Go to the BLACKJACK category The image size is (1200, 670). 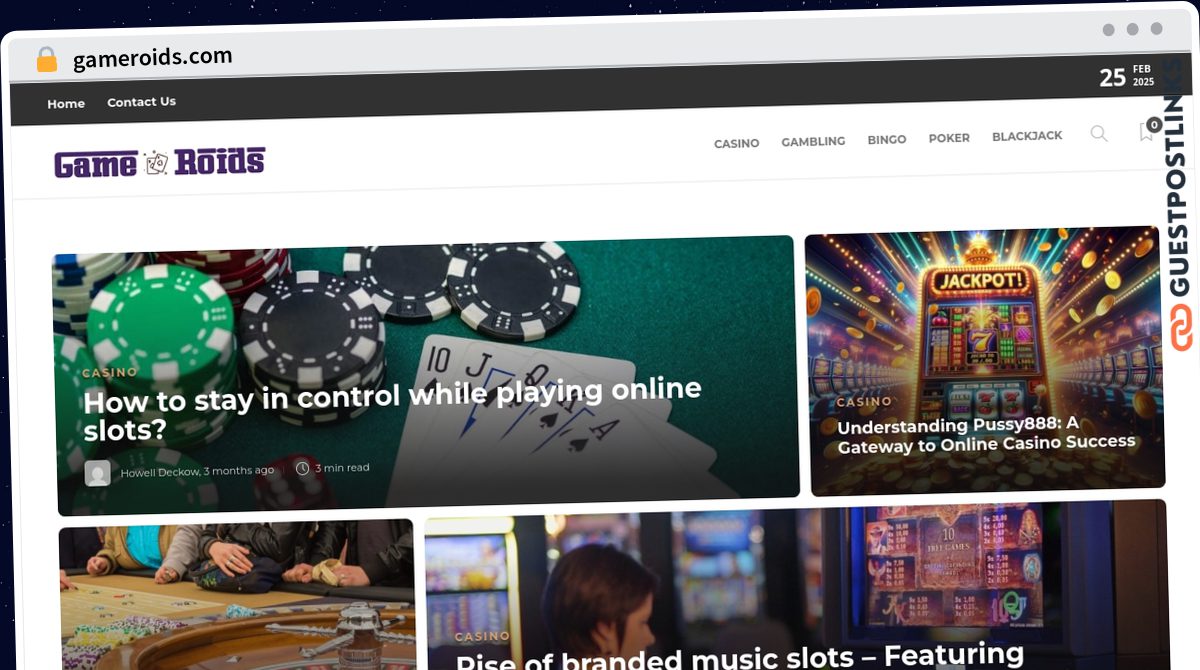pos(1027,136)
